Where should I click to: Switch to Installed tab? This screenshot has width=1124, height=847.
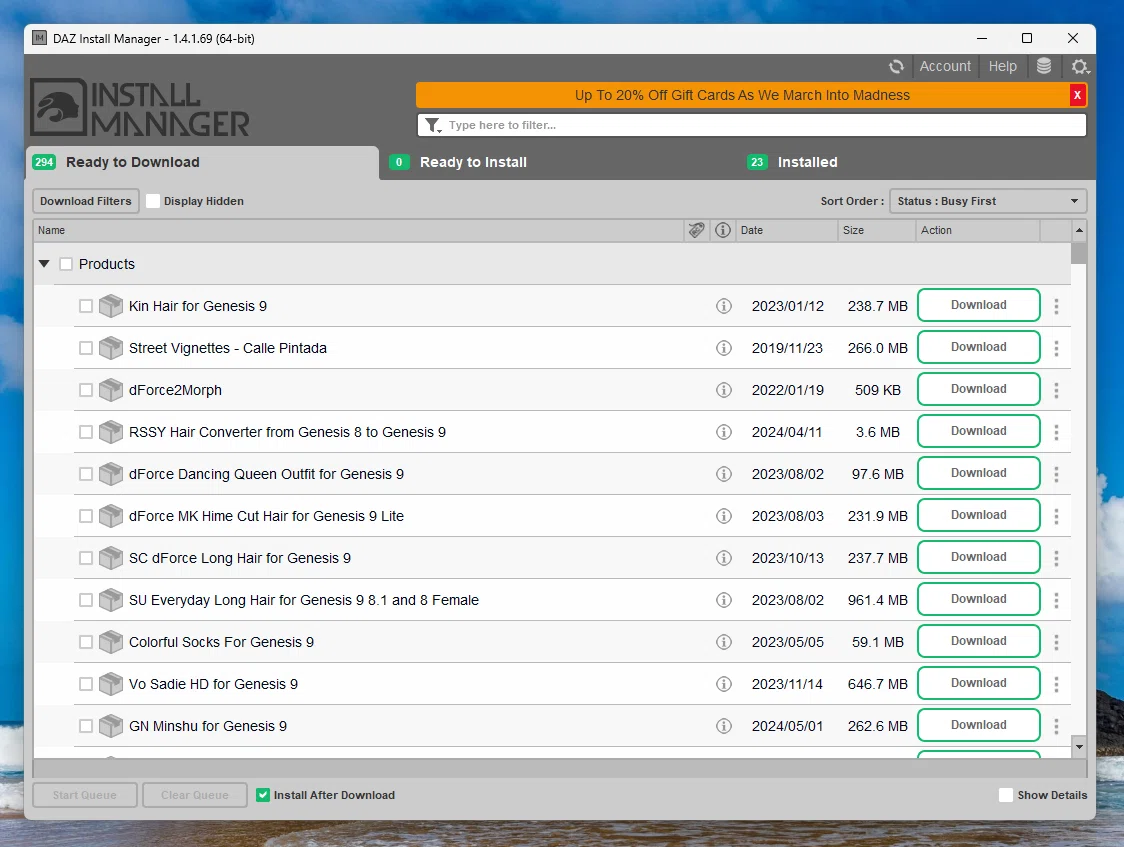(x=914, y=163)
